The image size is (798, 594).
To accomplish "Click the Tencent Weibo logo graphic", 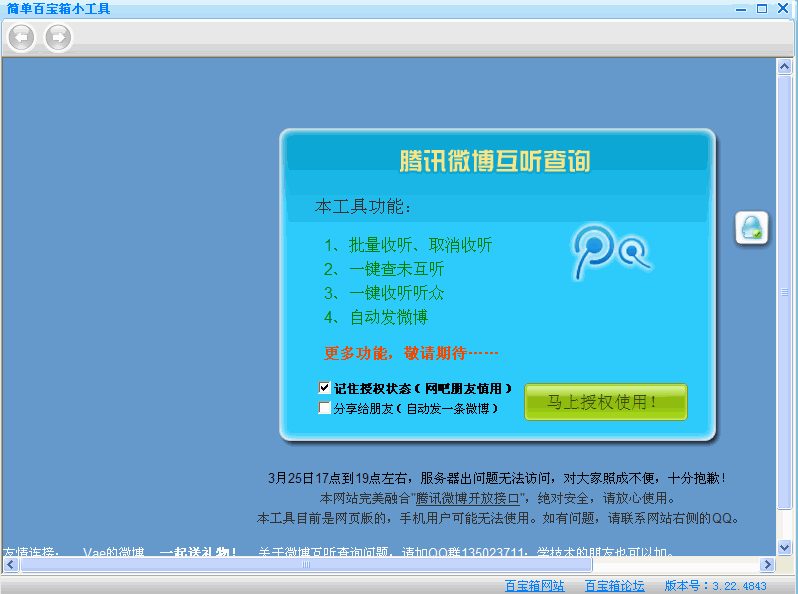I will [612, 251].
